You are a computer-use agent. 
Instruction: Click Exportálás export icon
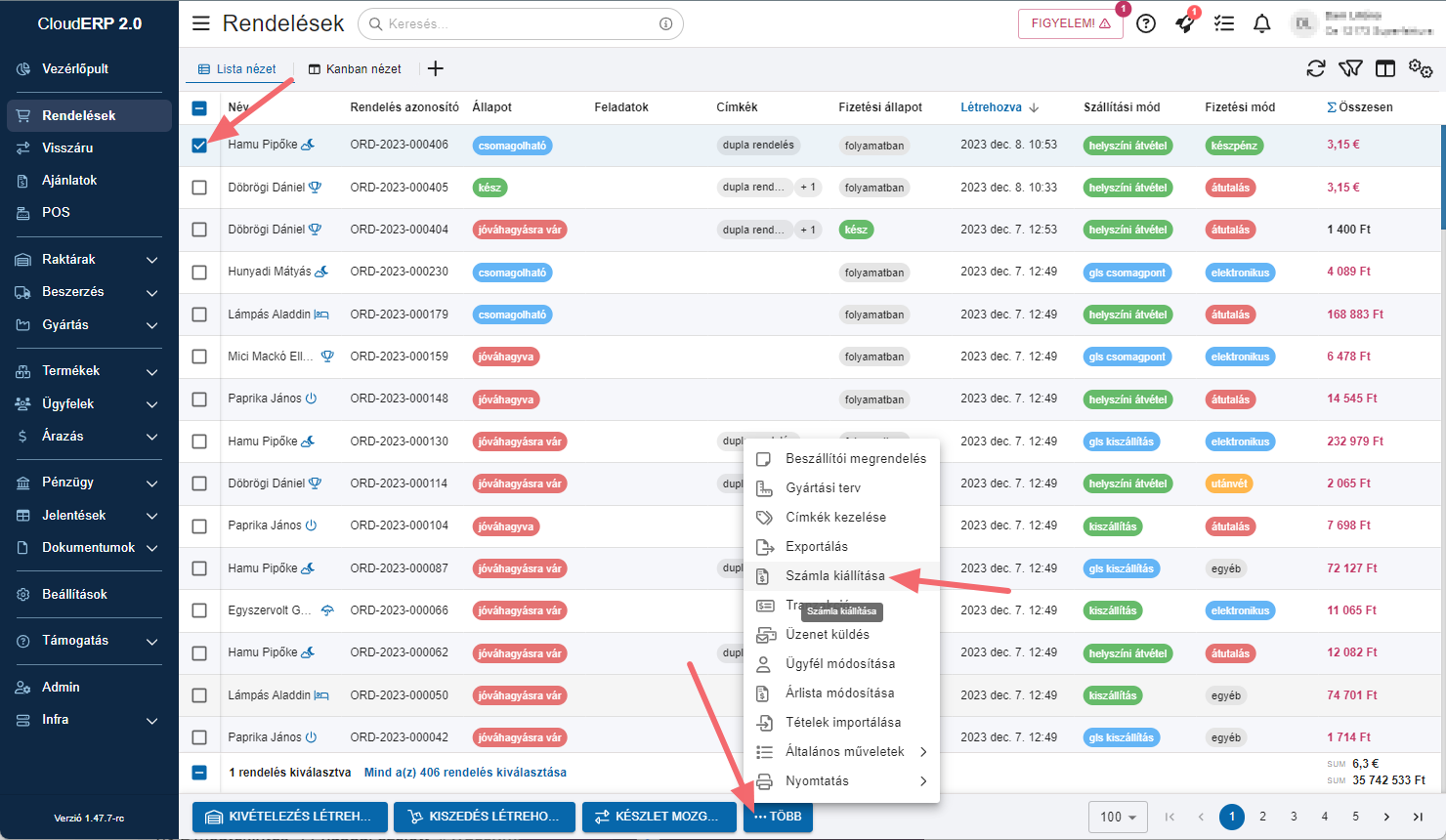pos(765,546)
